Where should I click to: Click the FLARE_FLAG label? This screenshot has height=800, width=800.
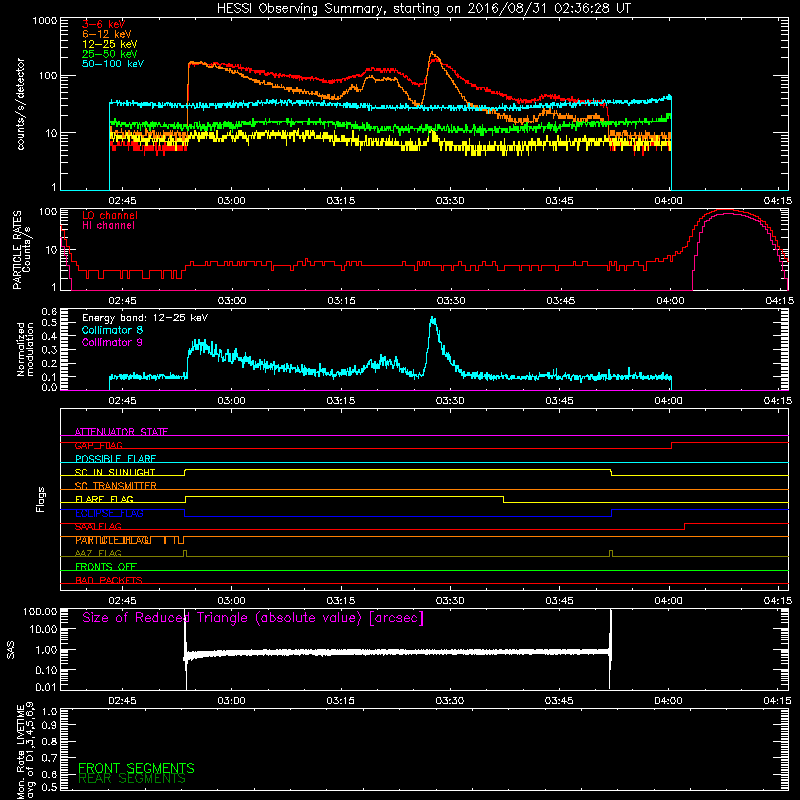(104, 499)
